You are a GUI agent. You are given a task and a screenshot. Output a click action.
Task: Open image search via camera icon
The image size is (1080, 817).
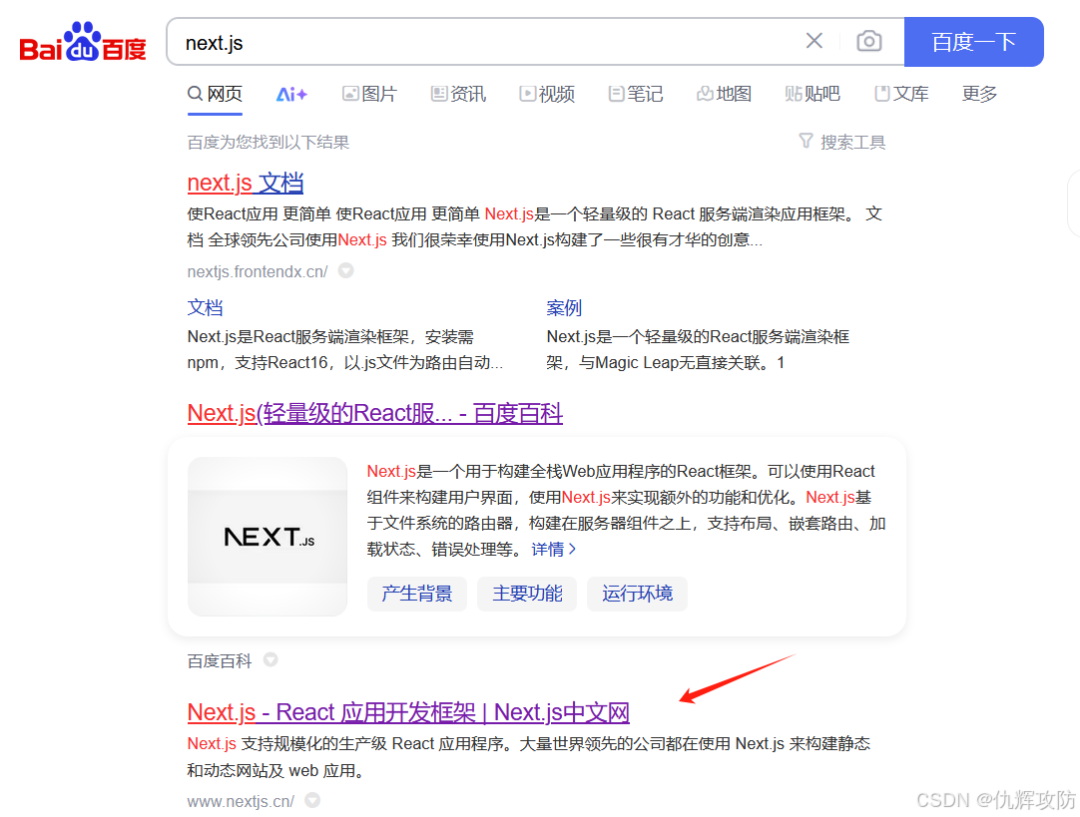(869, 41)
